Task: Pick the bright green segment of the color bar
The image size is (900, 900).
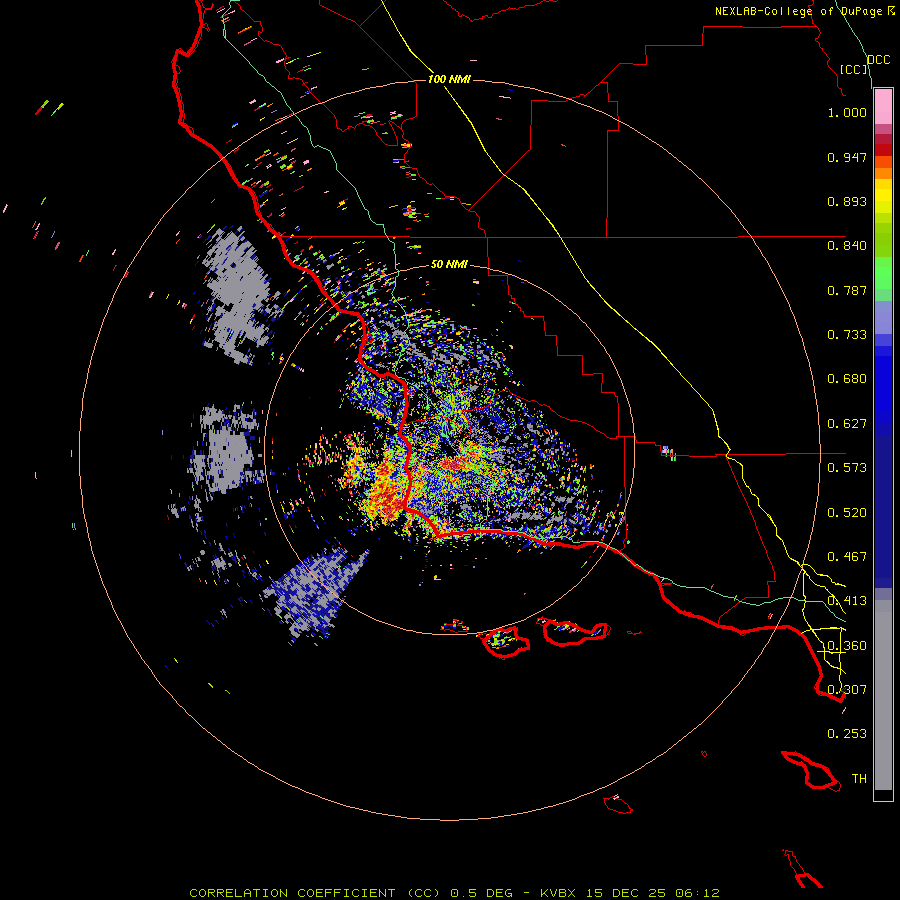Action: pyautogui.click(x=883, y=273)
